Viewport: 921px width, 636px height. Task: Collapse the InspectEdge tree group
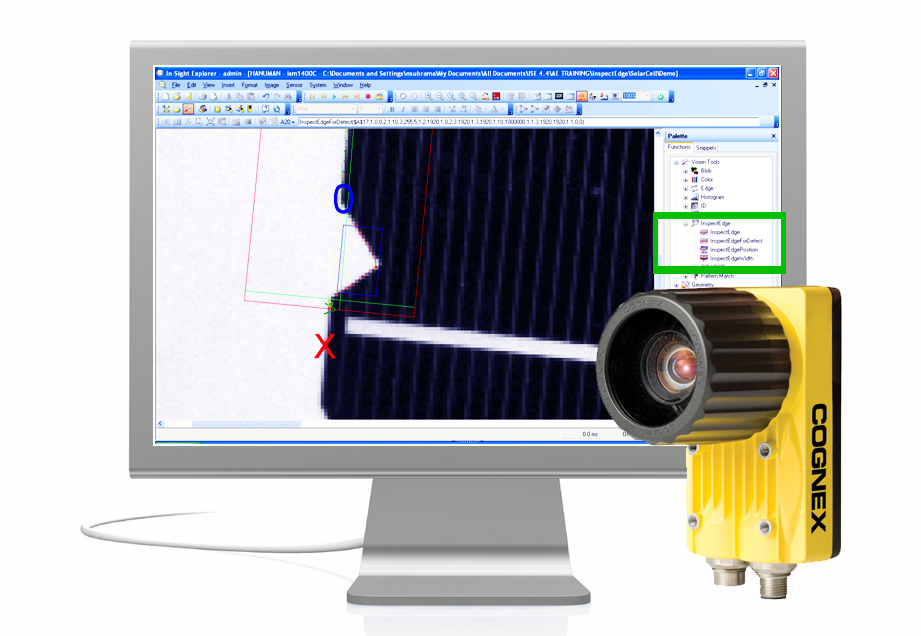point(685,224)
